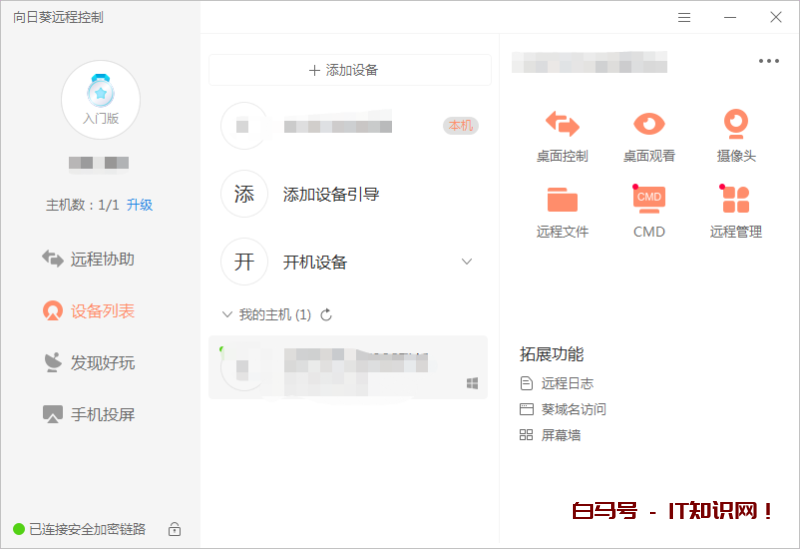Open 远程管理 remote management icon
Viewport: 800px width, 549px height.
736,200
